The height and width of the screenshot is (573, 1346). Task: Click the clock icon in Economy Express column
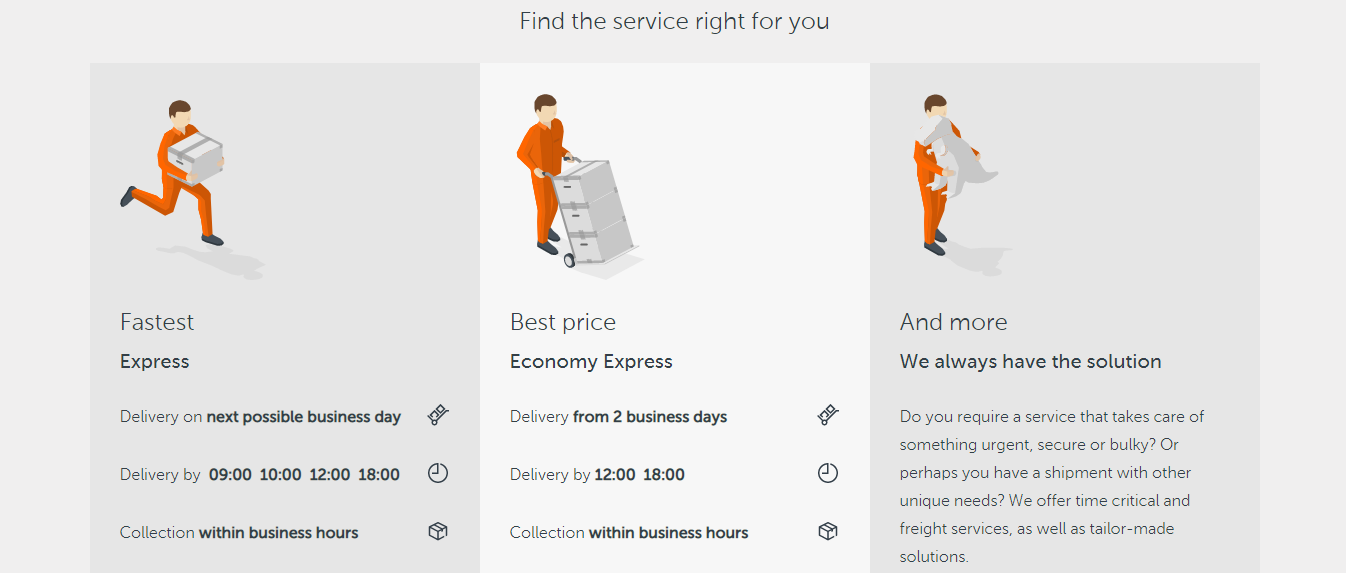828,473
